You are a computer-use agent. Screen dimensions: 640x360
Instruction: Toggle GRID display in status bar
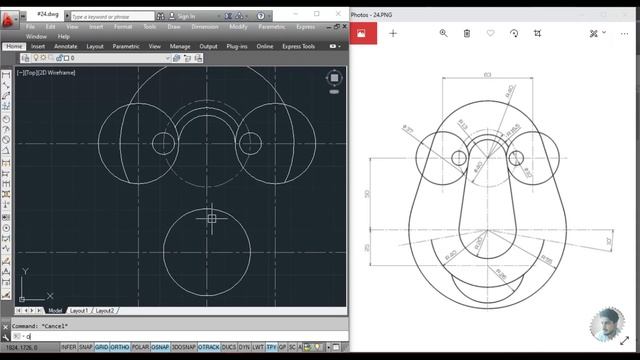pos(101,347)
